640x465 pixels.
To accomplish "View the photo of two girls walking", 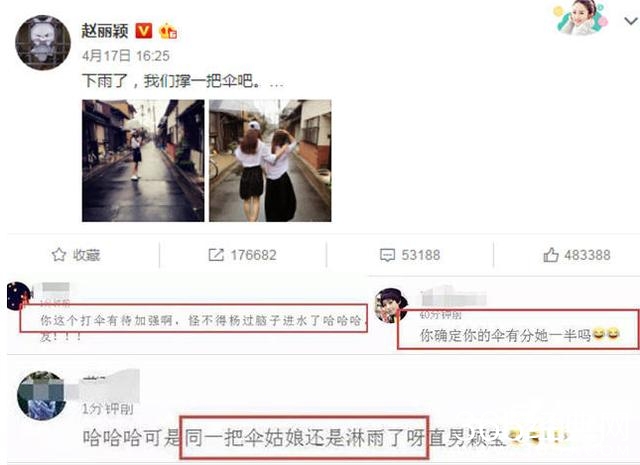I will (270, 160).
